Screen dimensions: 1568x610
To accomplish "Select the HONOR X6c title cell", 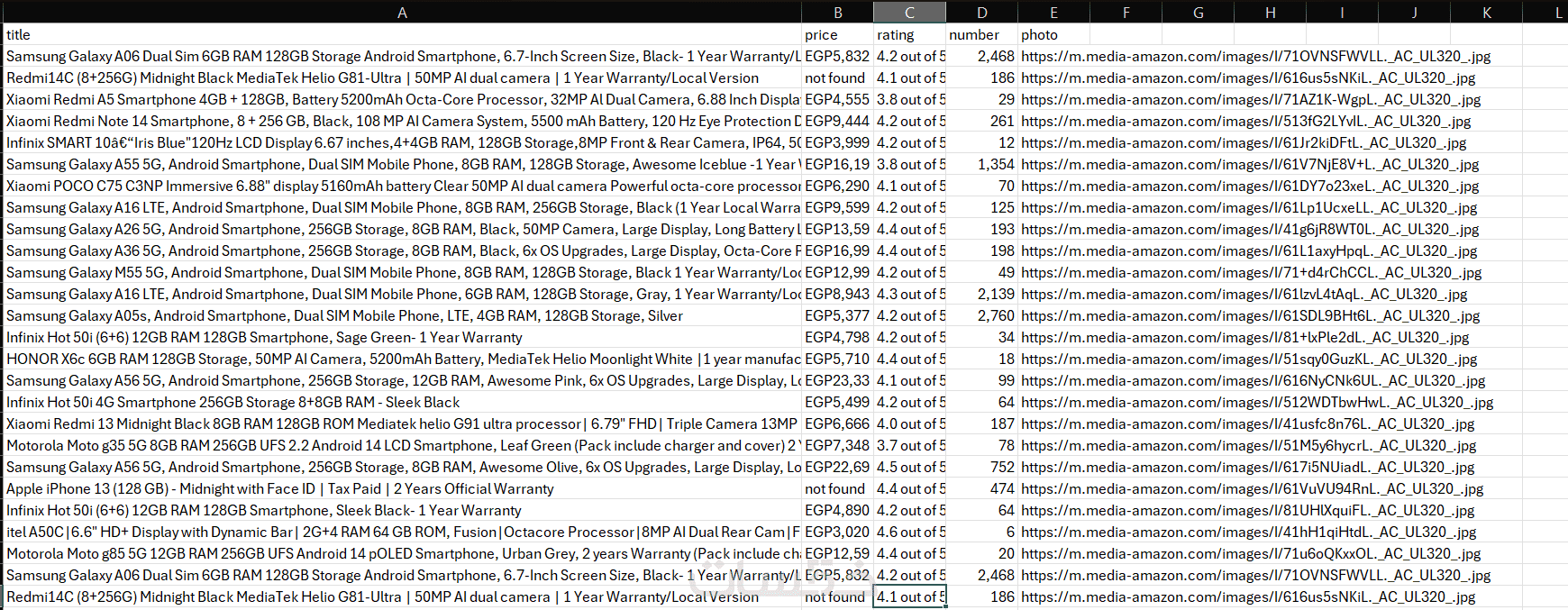I will [x=403, y=359].
